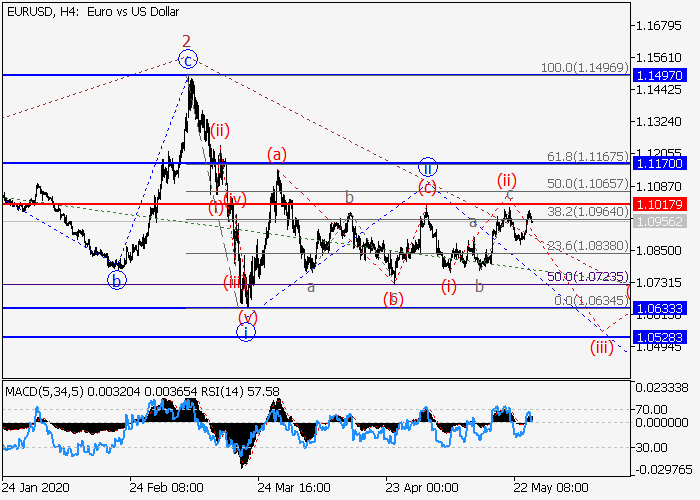Image resolution: width=700 pixels, height=500 pixels.
Task: Click the red 1.10179 price tag
Action: [x=662, y=204]
